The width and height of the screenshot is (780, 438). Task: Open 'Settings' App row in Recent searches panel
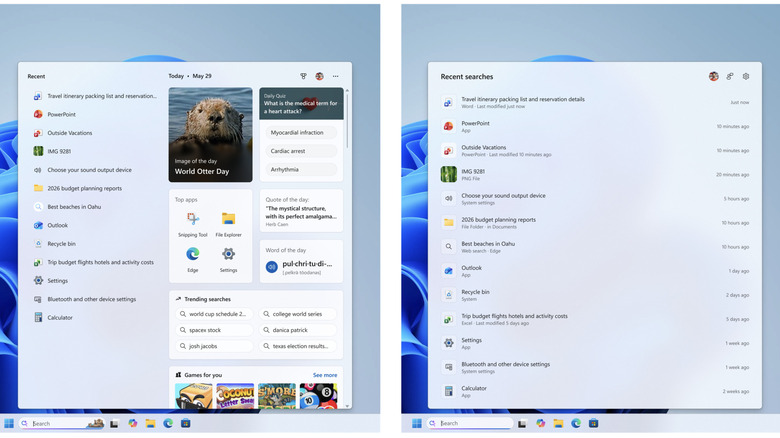coord(595,343)
